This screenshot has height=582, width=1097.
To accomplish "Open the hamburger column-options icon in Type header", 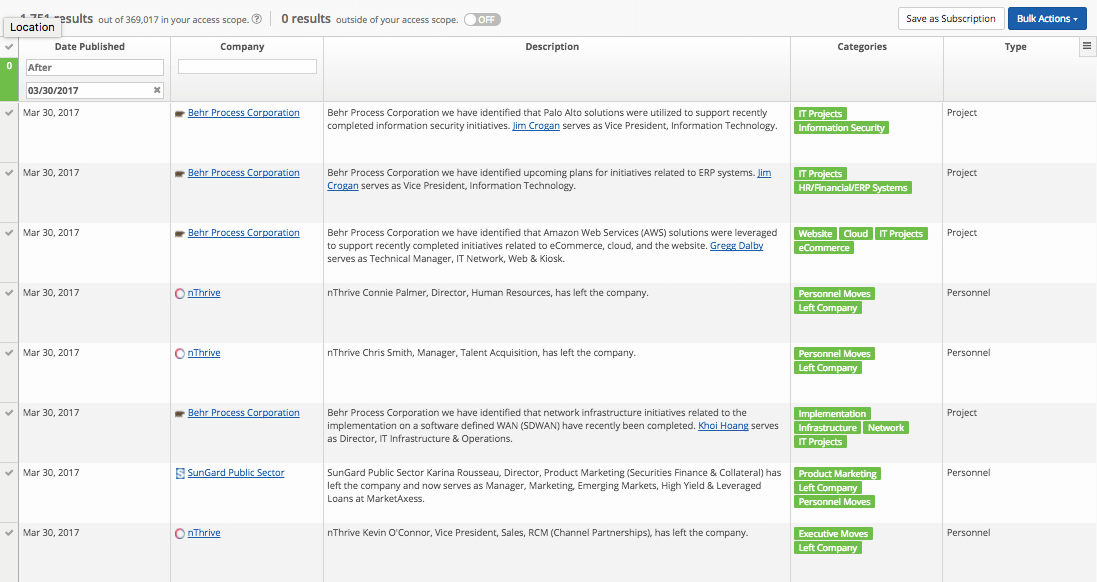I will tap(1088, 46).
